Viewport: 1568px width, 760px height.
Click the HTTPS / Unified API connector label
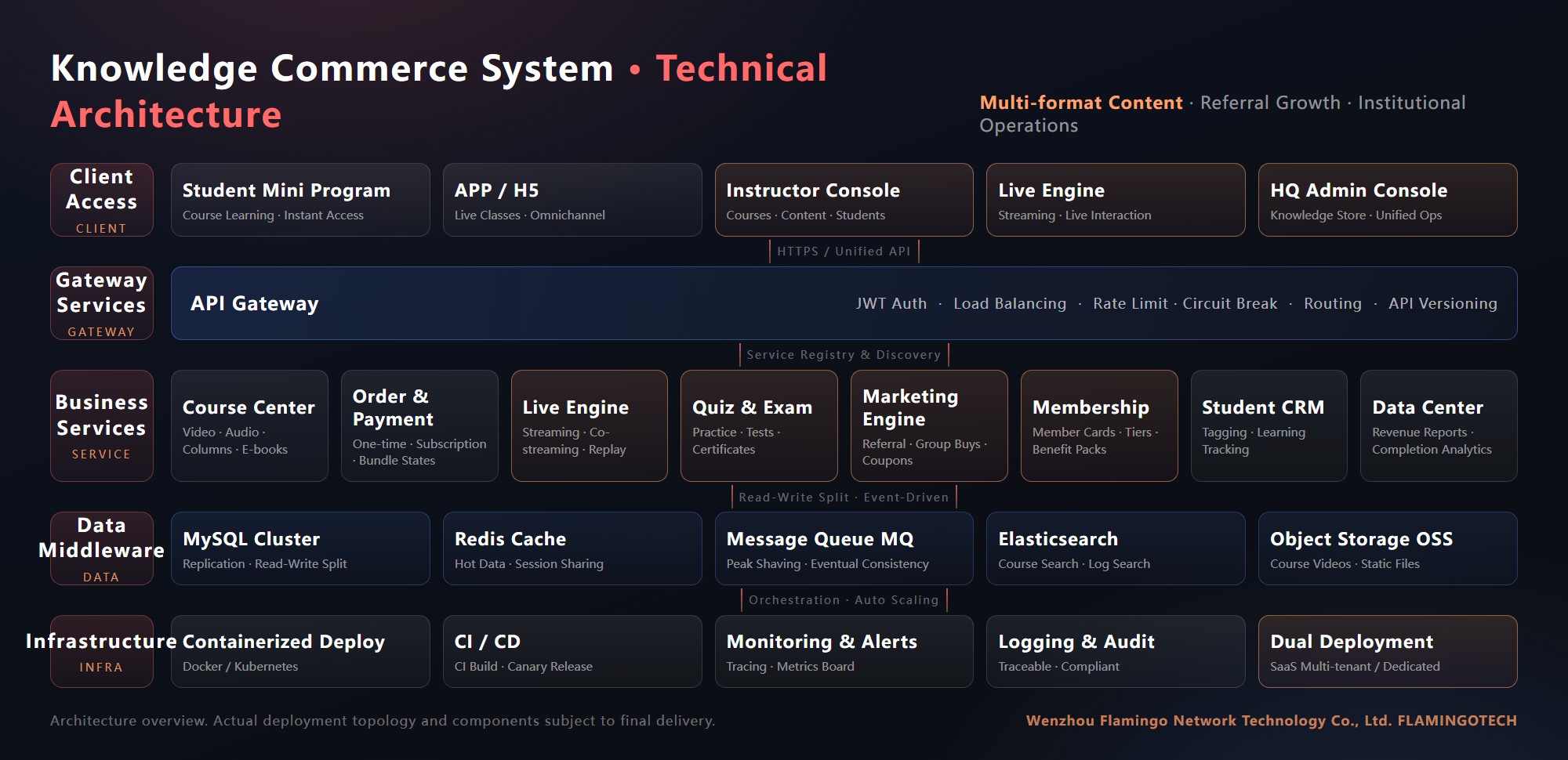[844, 252]
